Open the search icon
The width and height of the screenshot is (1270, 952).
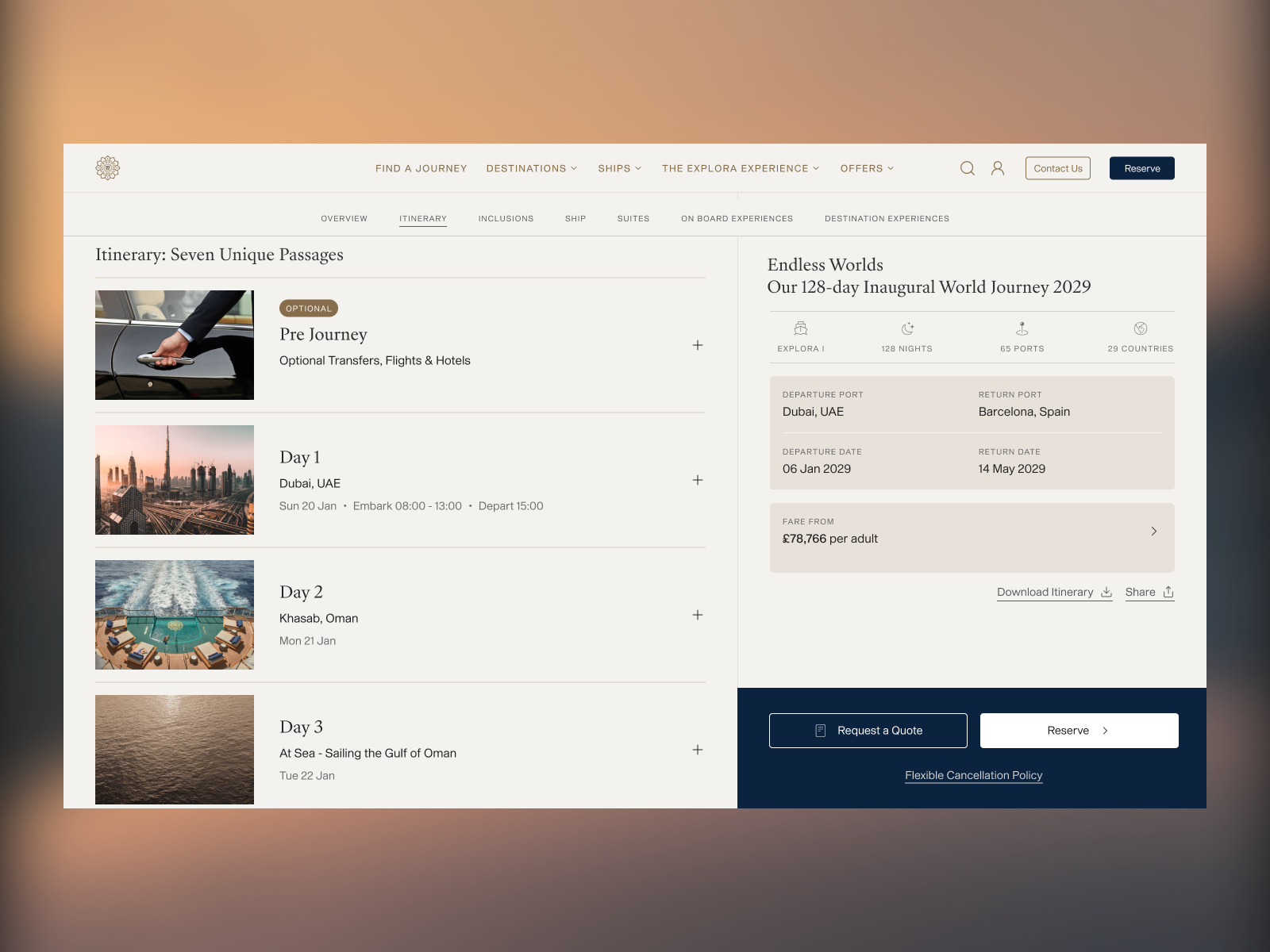[967, 168]
